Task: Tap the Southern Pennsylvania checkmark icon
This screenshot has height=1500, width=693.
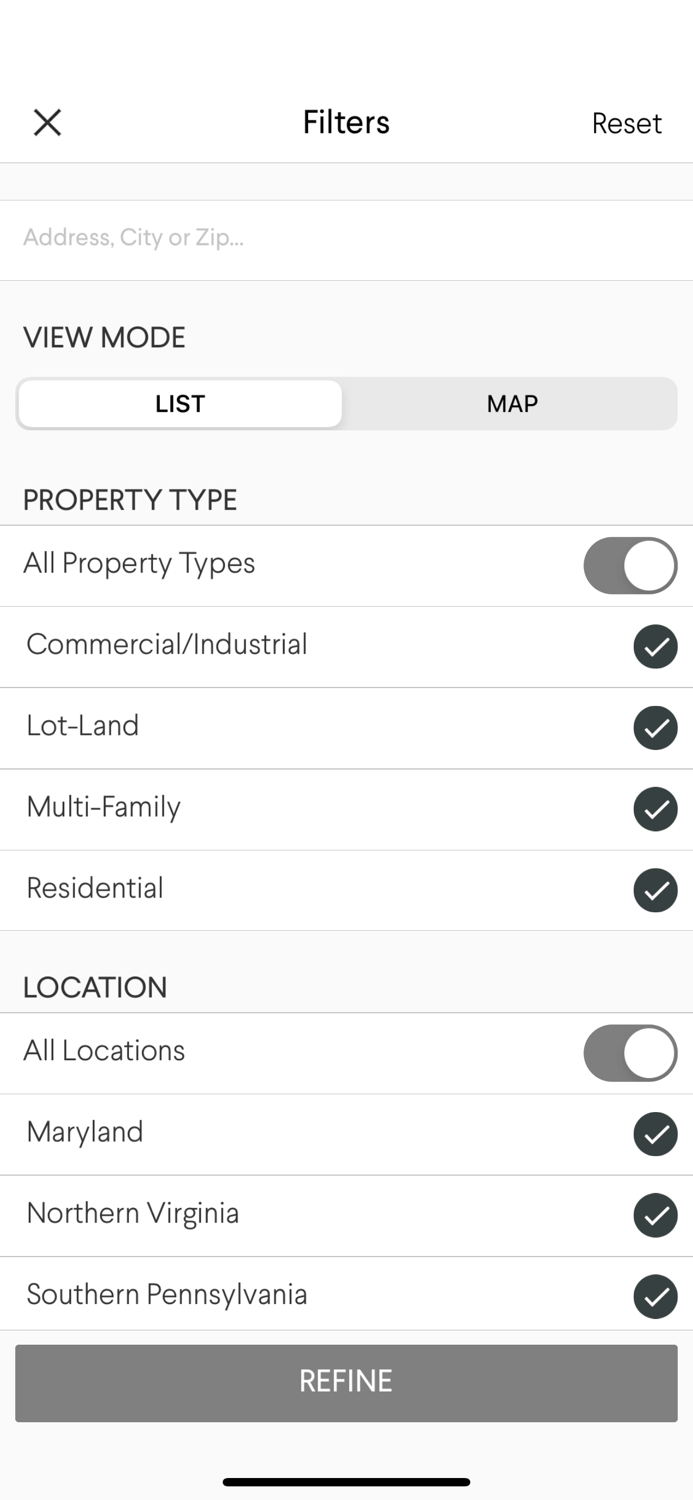Action: pyautogui.click(x=655, y=1296)
